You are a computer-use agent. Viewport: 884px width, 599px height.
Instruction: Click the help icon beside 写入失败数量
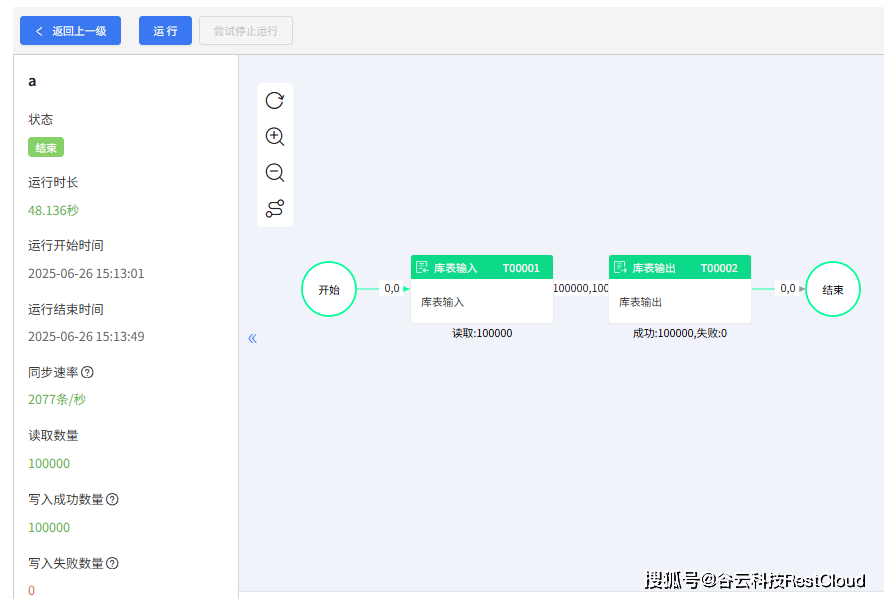click(112, 563)
